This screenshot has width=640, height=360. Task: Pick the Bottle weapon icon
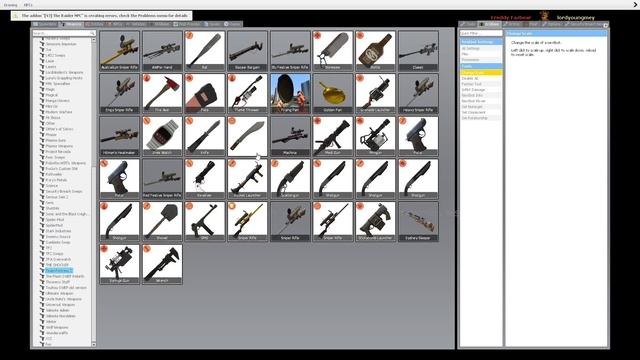pyautogui.click(x=376, y=51)
